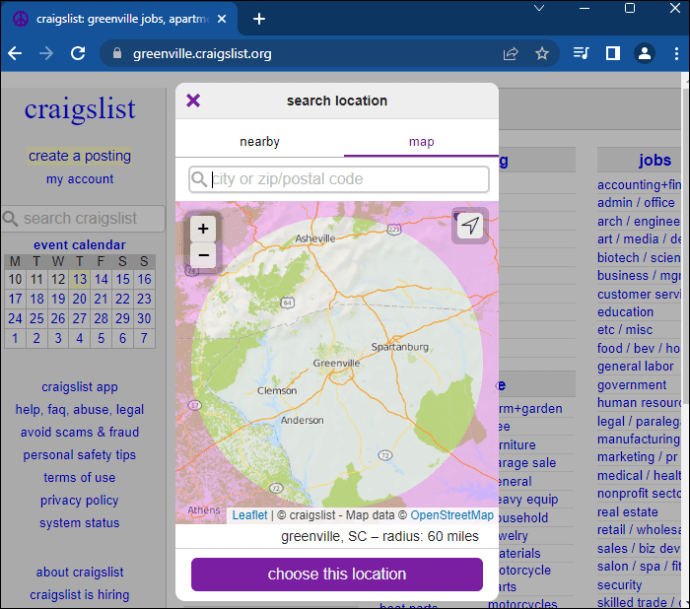Select the map tab
Screen dimensions: 690x609
click(421, 142)
